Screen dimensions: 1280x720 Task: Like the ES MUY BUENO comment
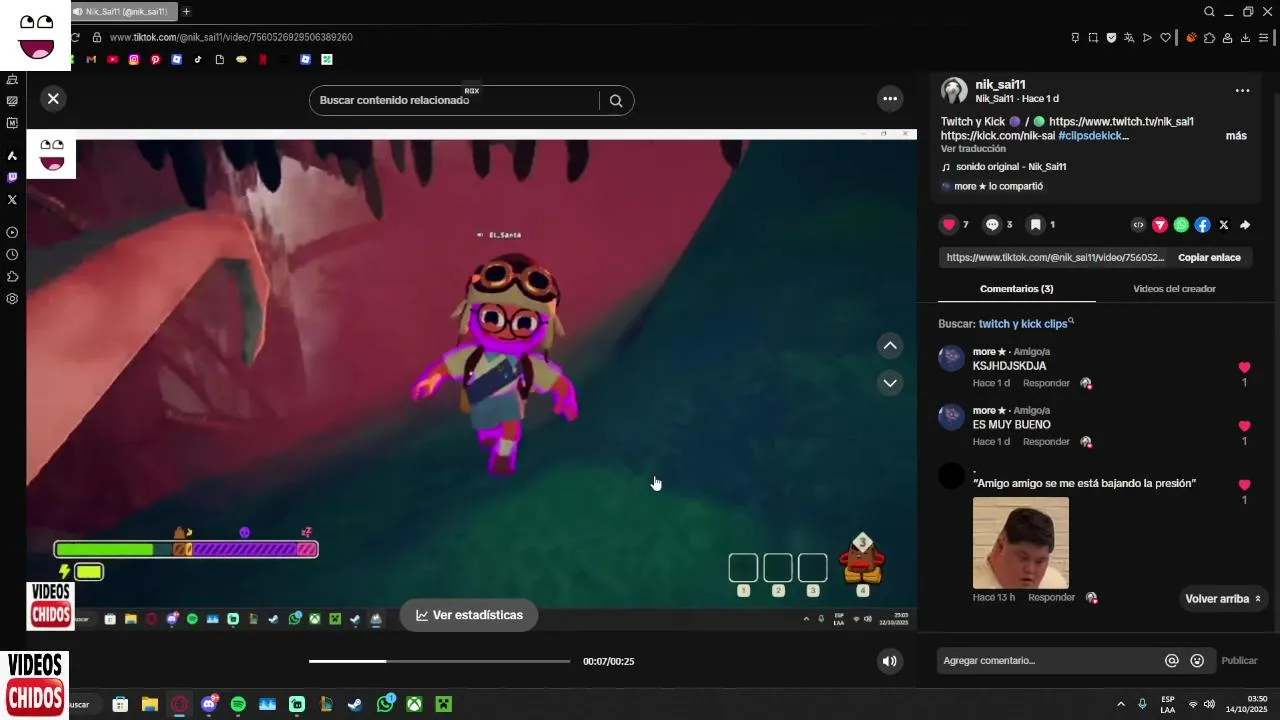[x=1244, y=426]
